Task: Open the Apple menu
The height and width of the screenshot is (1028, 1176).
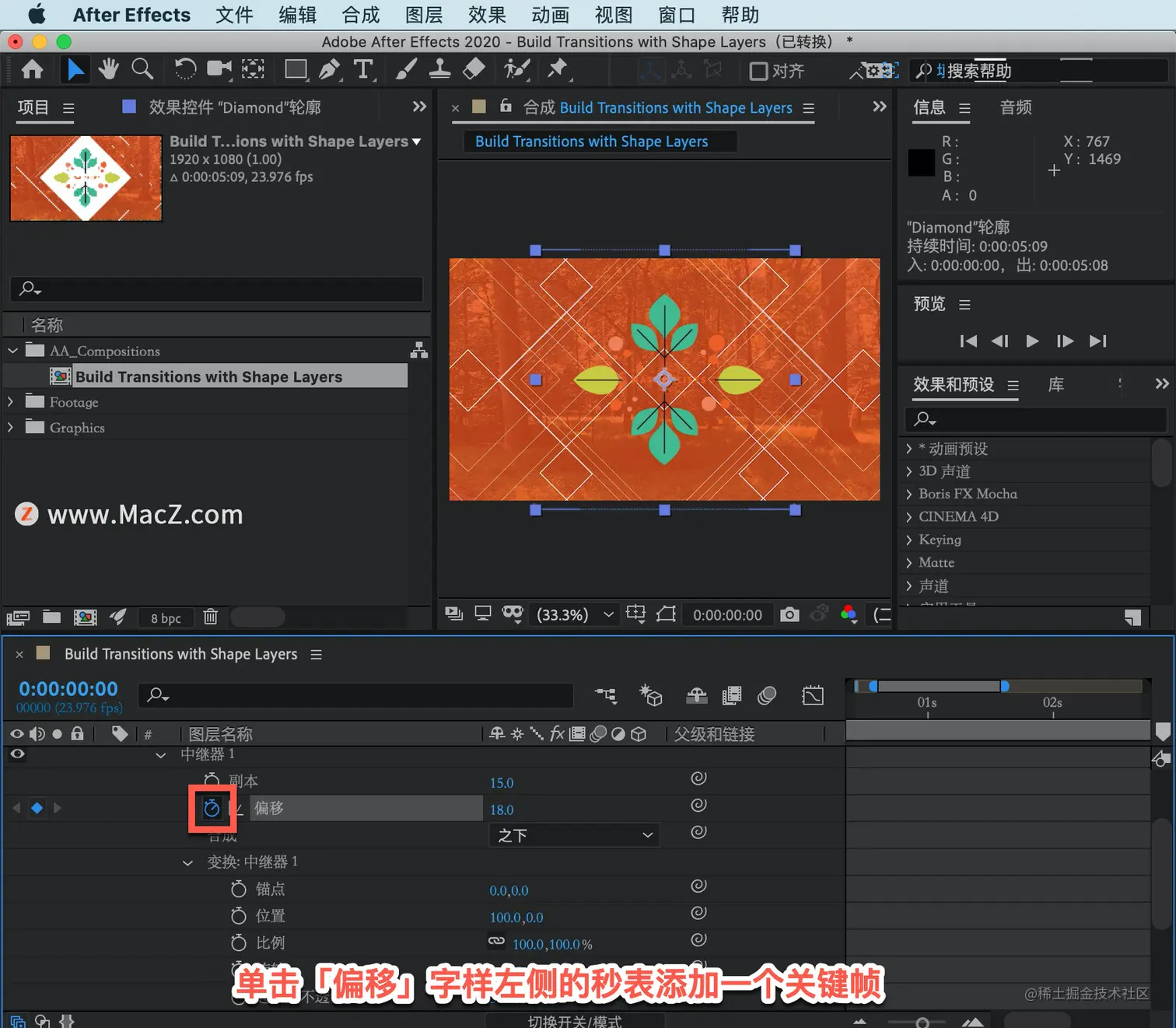Action: point(37,15)
